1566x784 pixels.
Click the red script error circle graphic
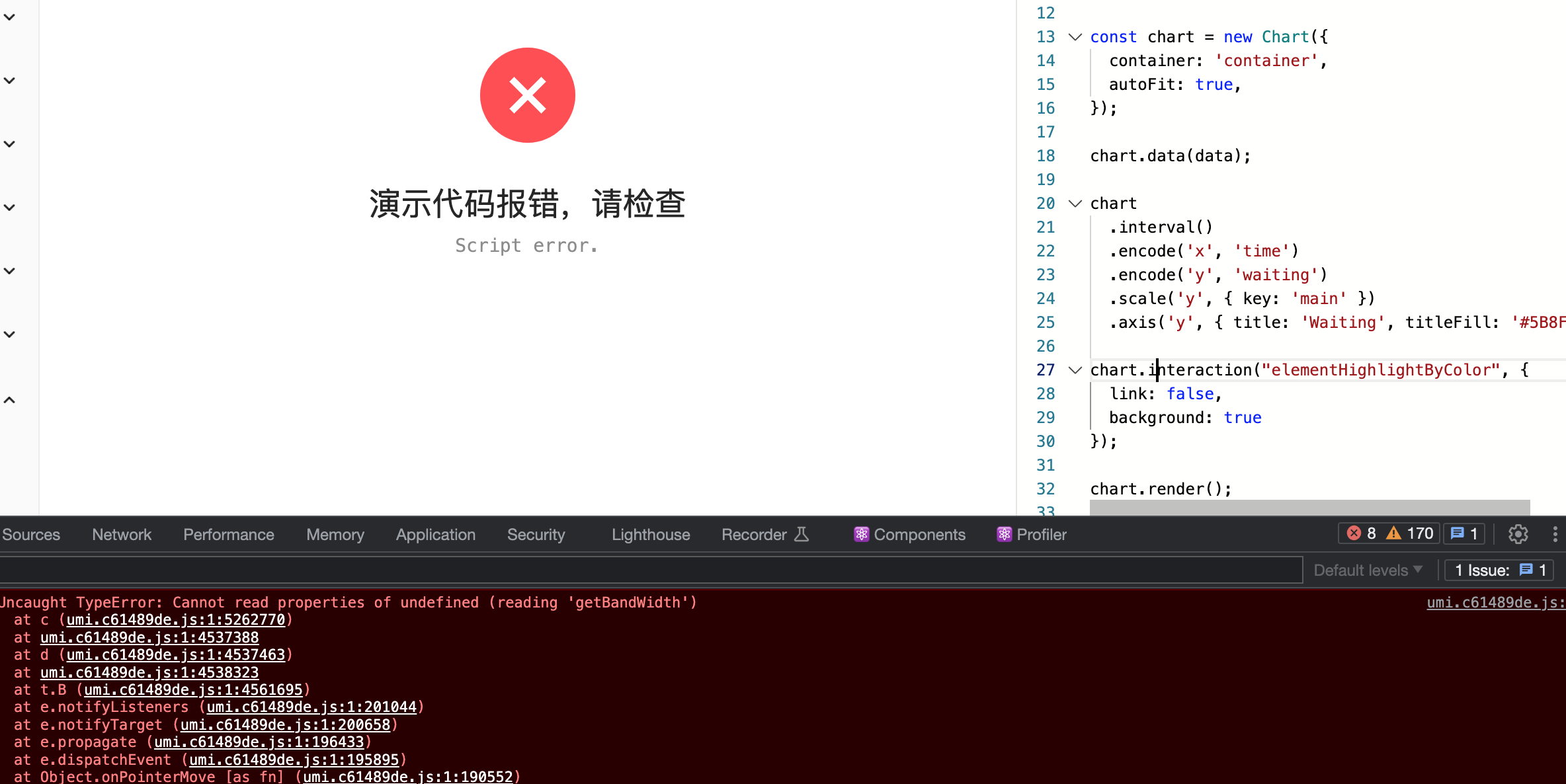527,95
